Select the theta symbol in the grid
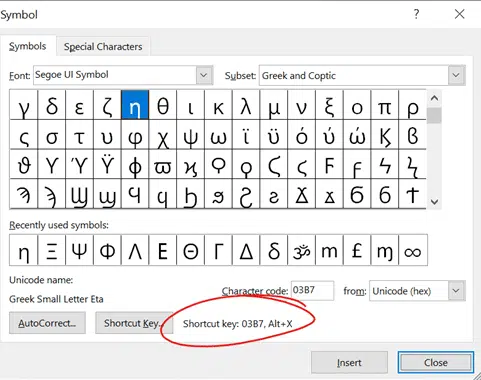Screen dimensions: 481x380 (163, 105)
